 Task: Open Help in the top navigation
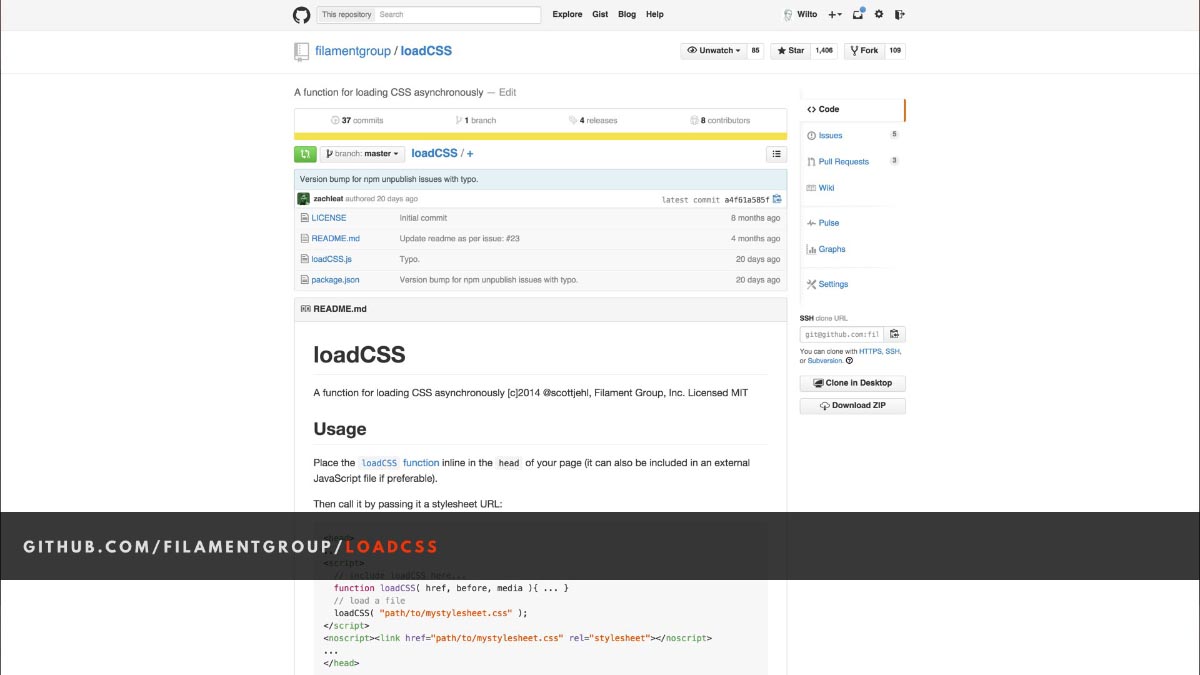[655, 15]
